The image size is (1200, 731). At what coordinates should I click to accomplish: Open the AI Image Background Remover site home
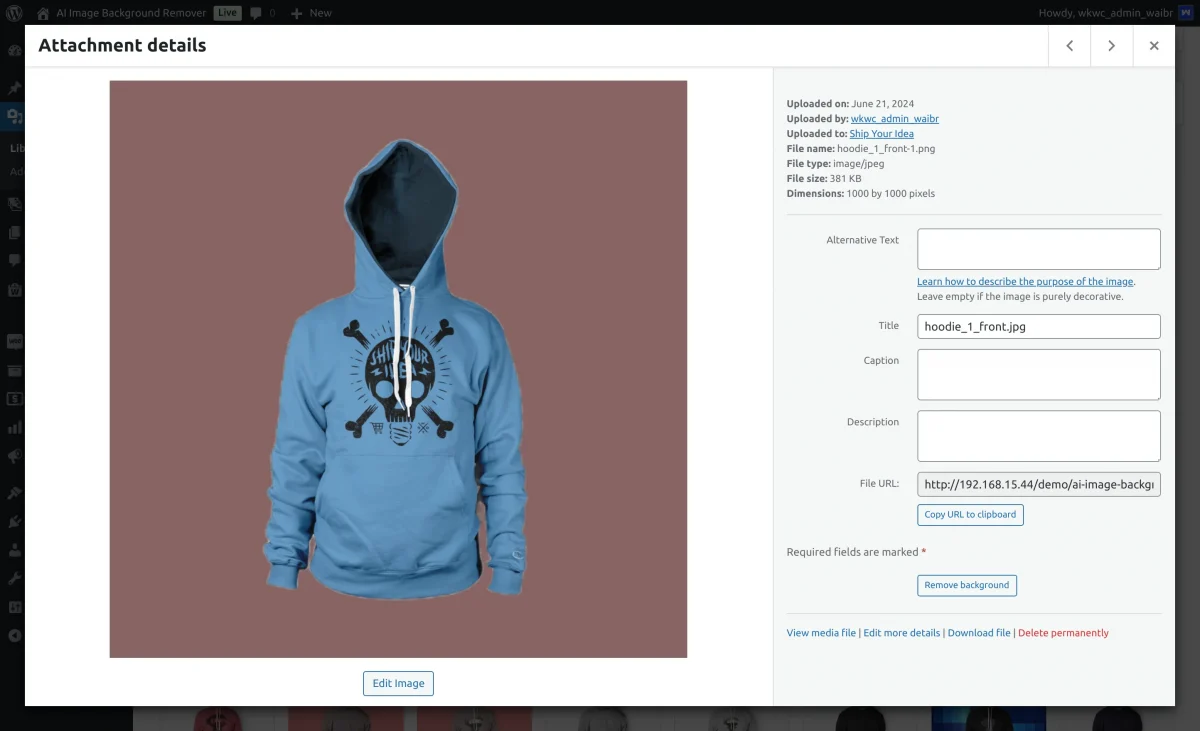(121, 13)
